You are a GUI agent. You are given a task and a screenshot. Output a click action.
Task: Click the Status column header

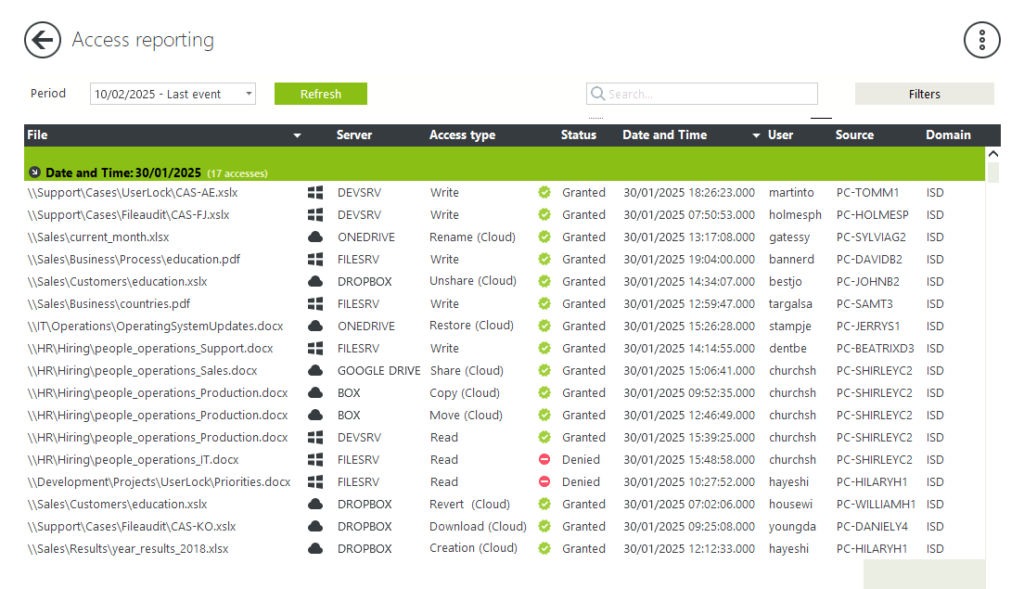pyautogui.click(x=578, y=135)
